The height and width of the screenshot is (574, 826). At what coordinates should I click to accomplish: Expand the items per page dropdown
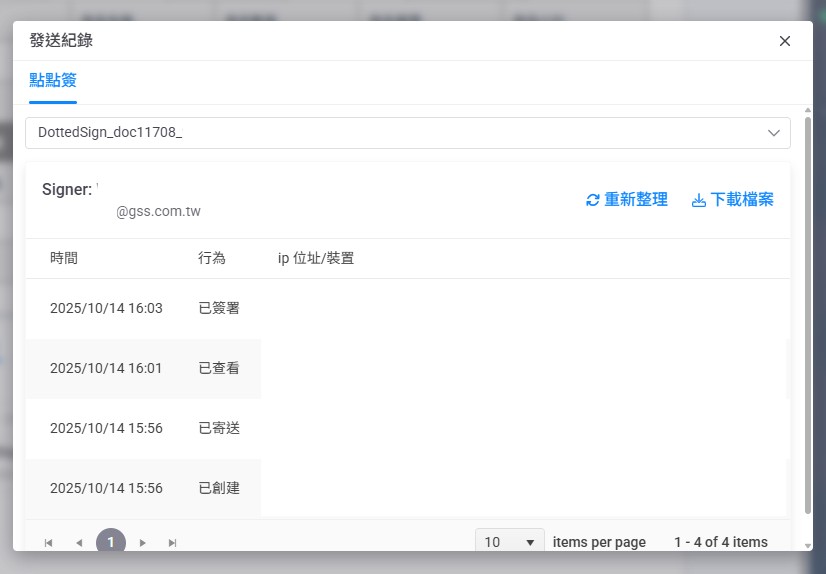coord(510,542)
